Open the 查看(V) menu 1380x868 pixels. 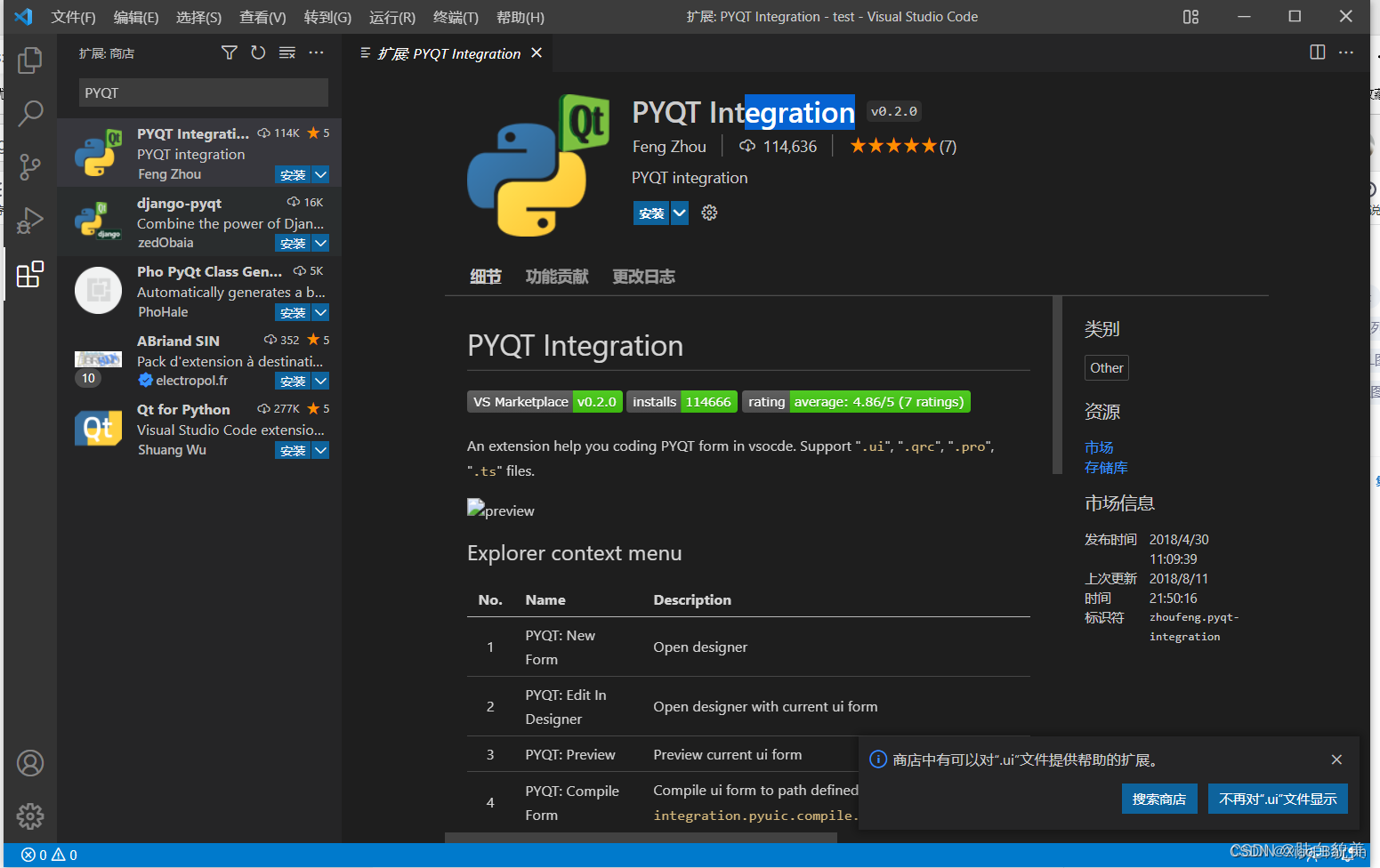[x=262, y=17]
